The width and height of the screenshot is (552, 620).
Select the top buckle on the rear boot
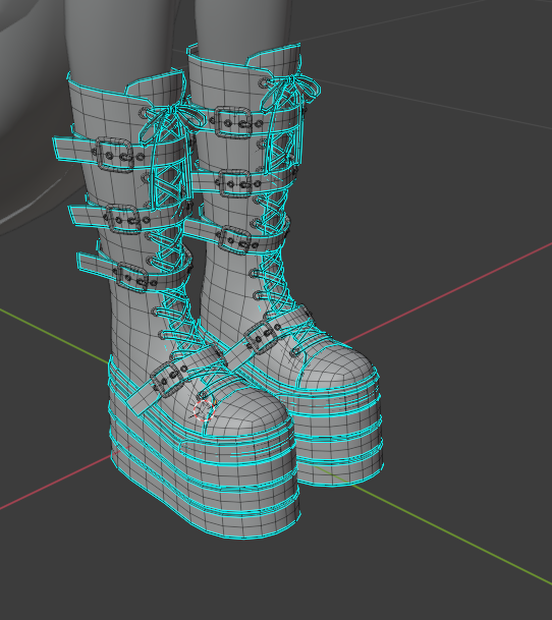(x=233, y=122)
